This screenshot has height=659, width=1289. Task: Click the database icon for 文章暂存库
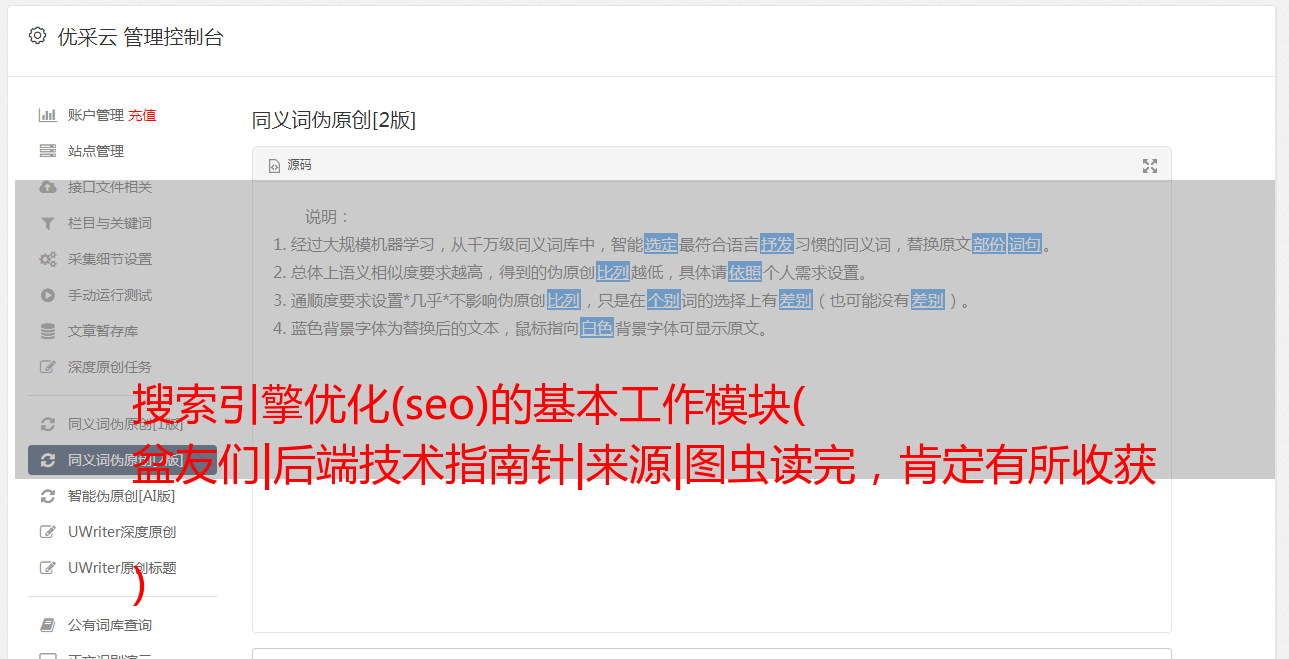point(47,331)
